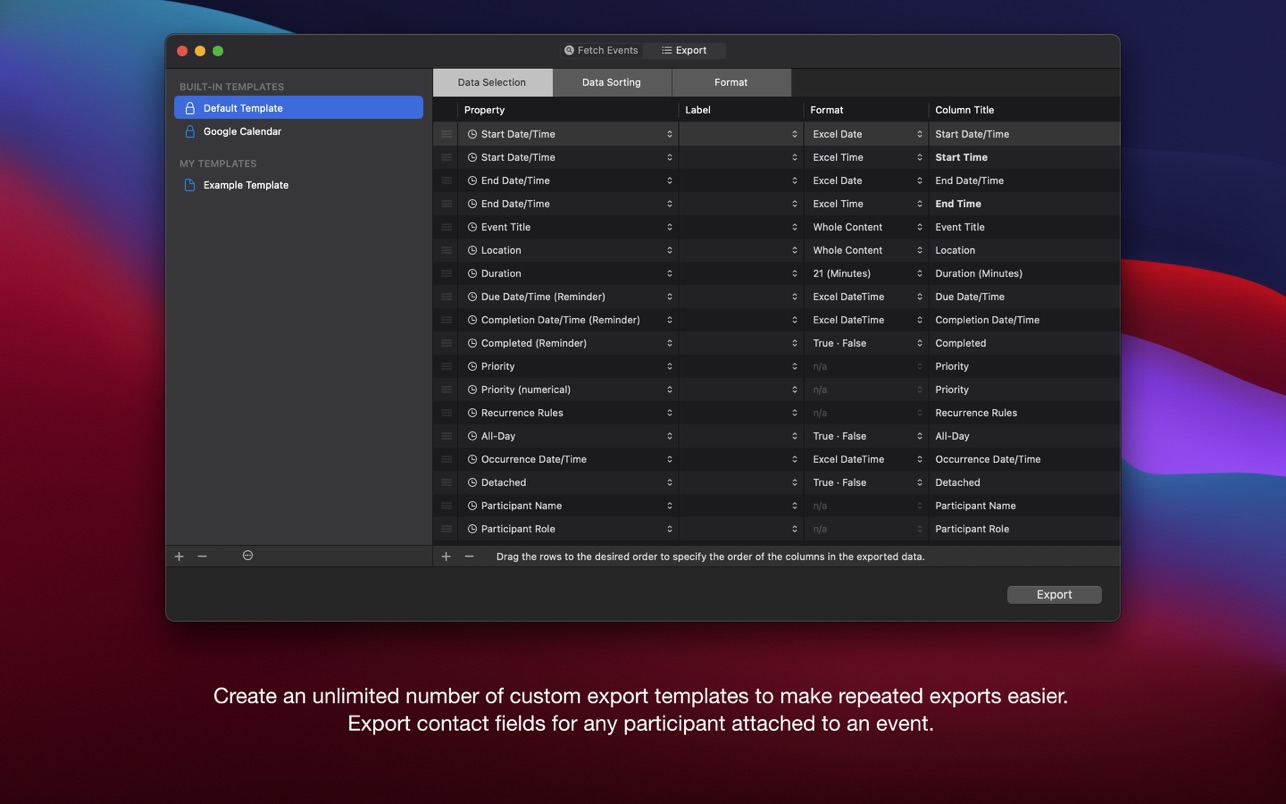Edit the bold 'End Time' column title
Screen dimensions: 1286x804
pyautogui.click(x=958, y=204)
